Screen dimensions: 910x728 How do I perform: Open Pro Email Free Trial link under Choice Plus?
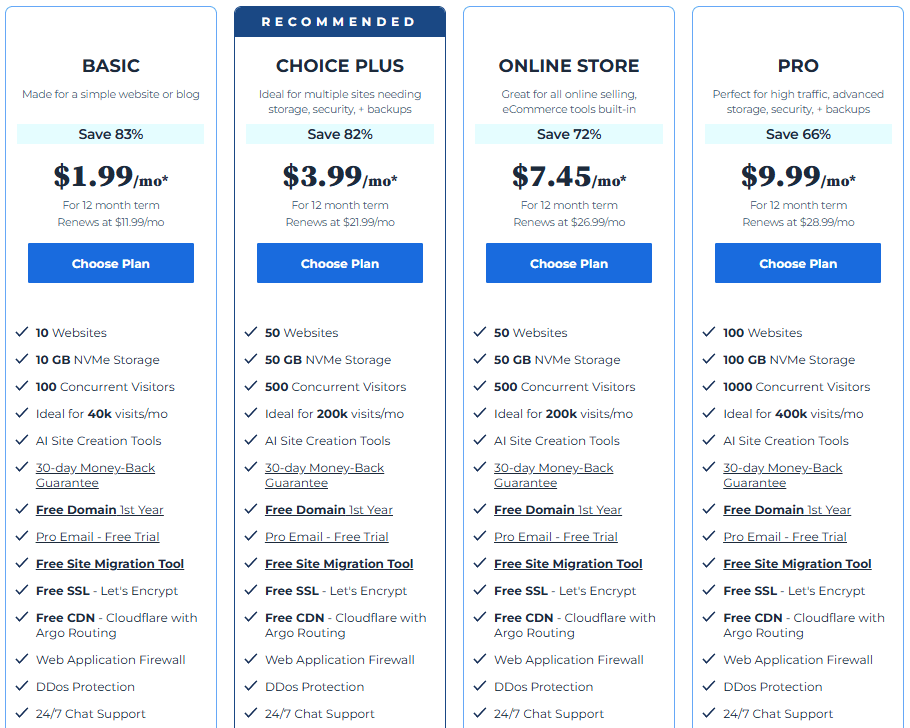coord(326,536)
